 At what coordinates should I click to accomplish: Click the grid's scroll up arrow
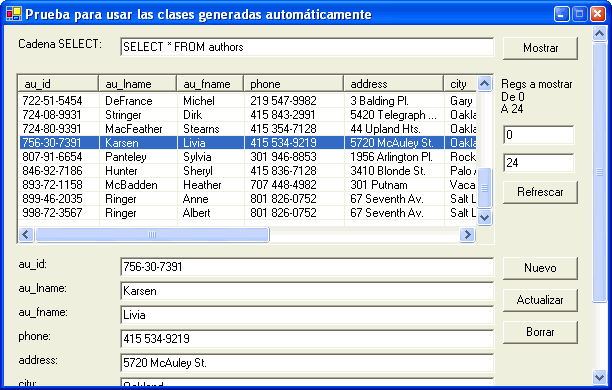point(484,84)
